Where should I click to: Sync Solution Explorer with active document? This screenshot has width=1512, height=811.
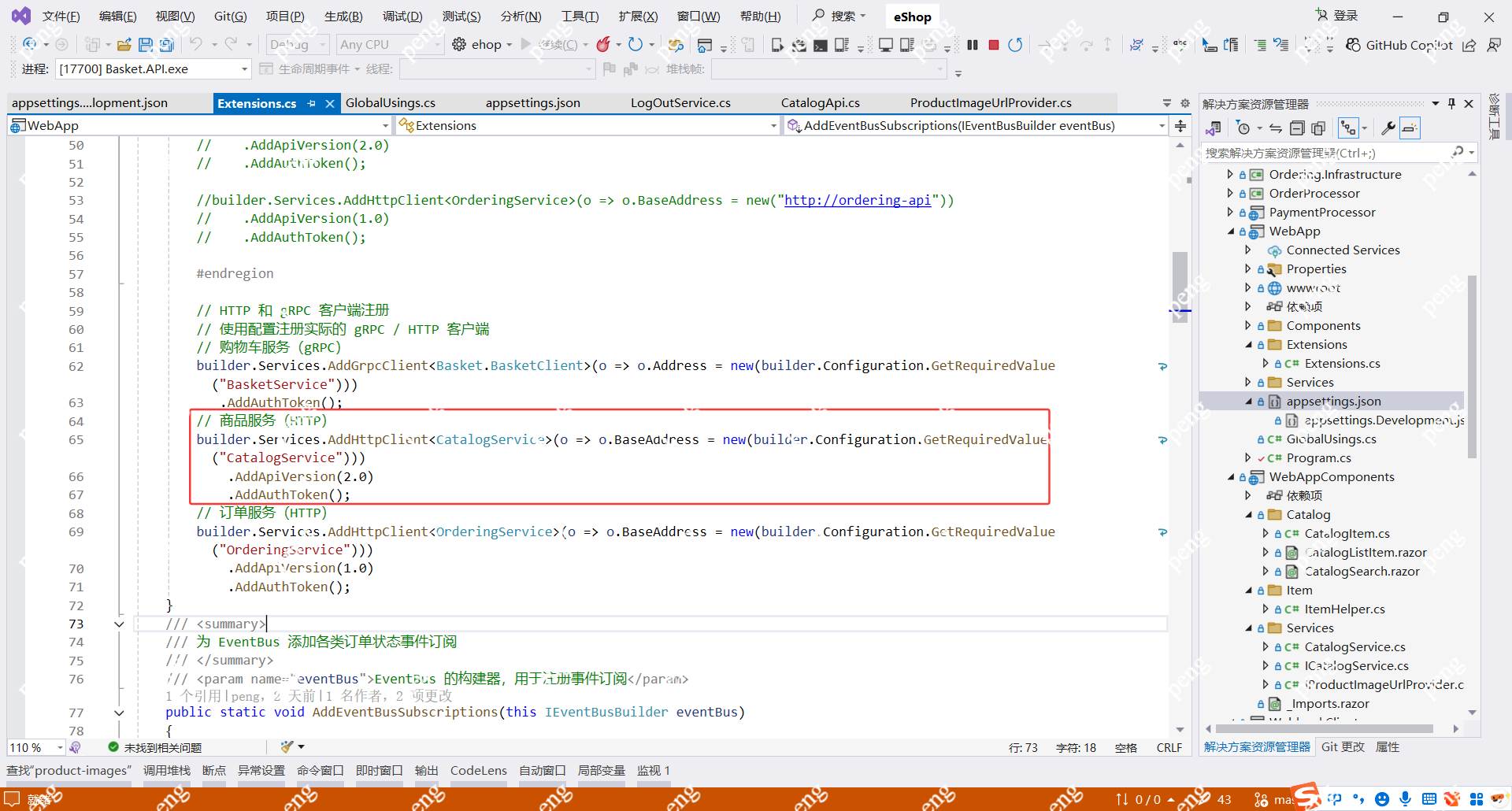point(1276,128)
